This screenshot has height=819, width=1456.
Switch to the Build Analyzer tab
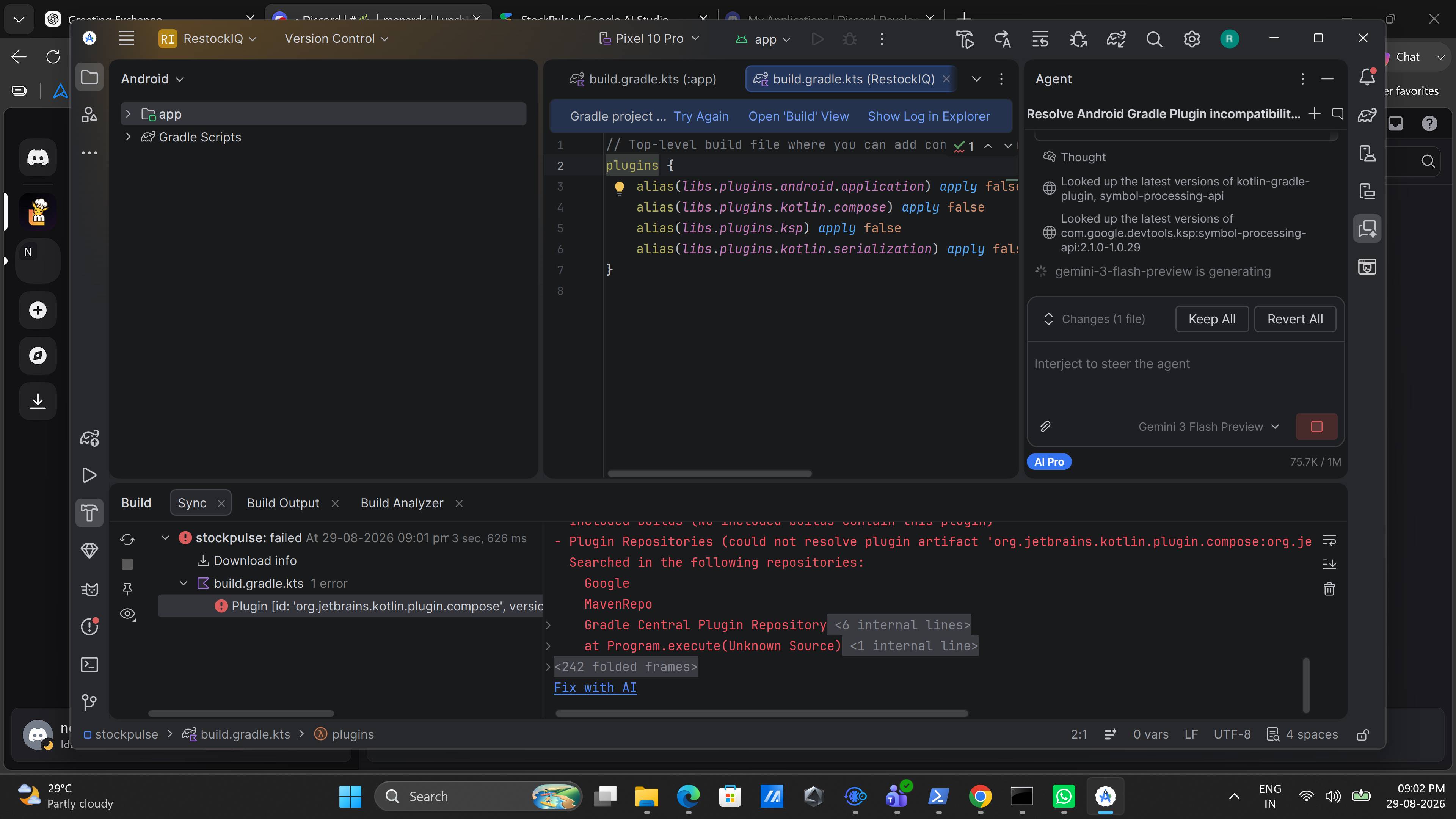coord(402,503)
